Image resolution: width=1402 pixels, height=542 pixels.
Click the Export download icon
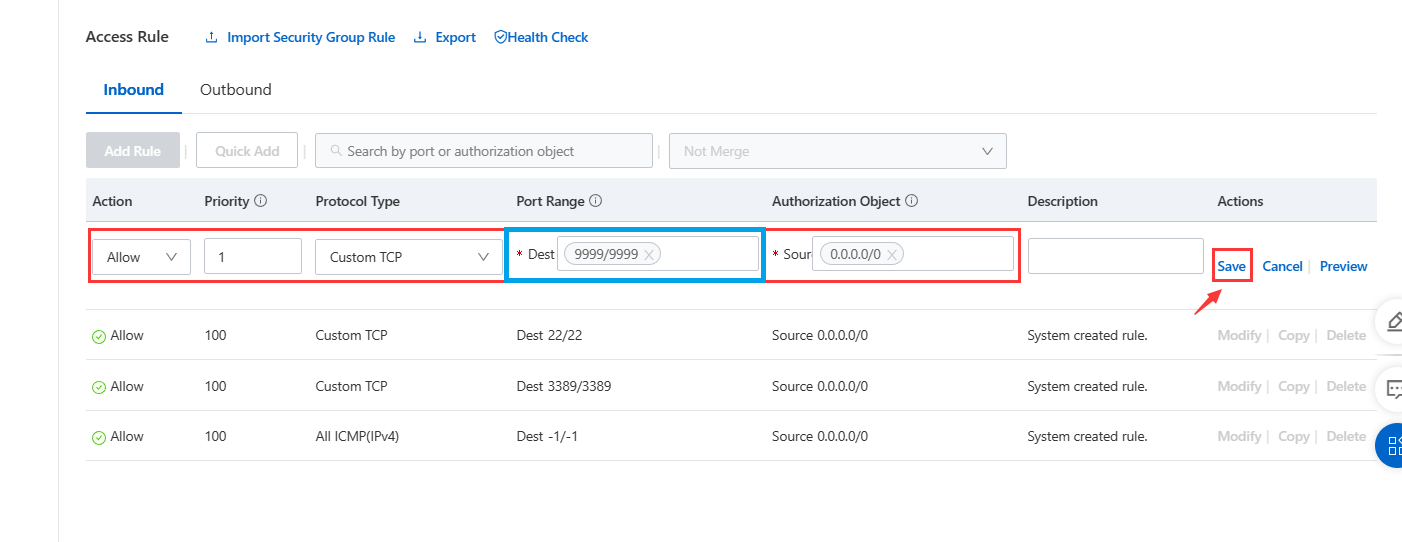point(420,38)
